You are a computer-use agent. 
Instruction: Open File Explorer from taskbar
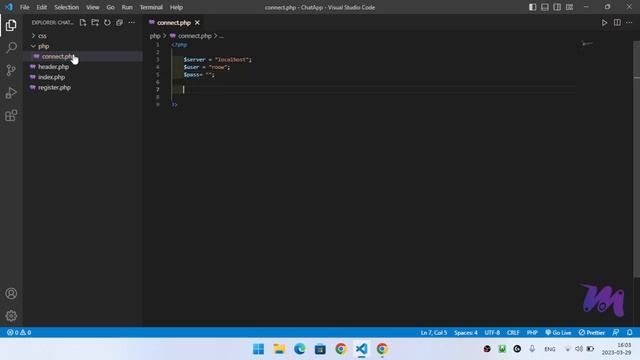tap(279, 349)
